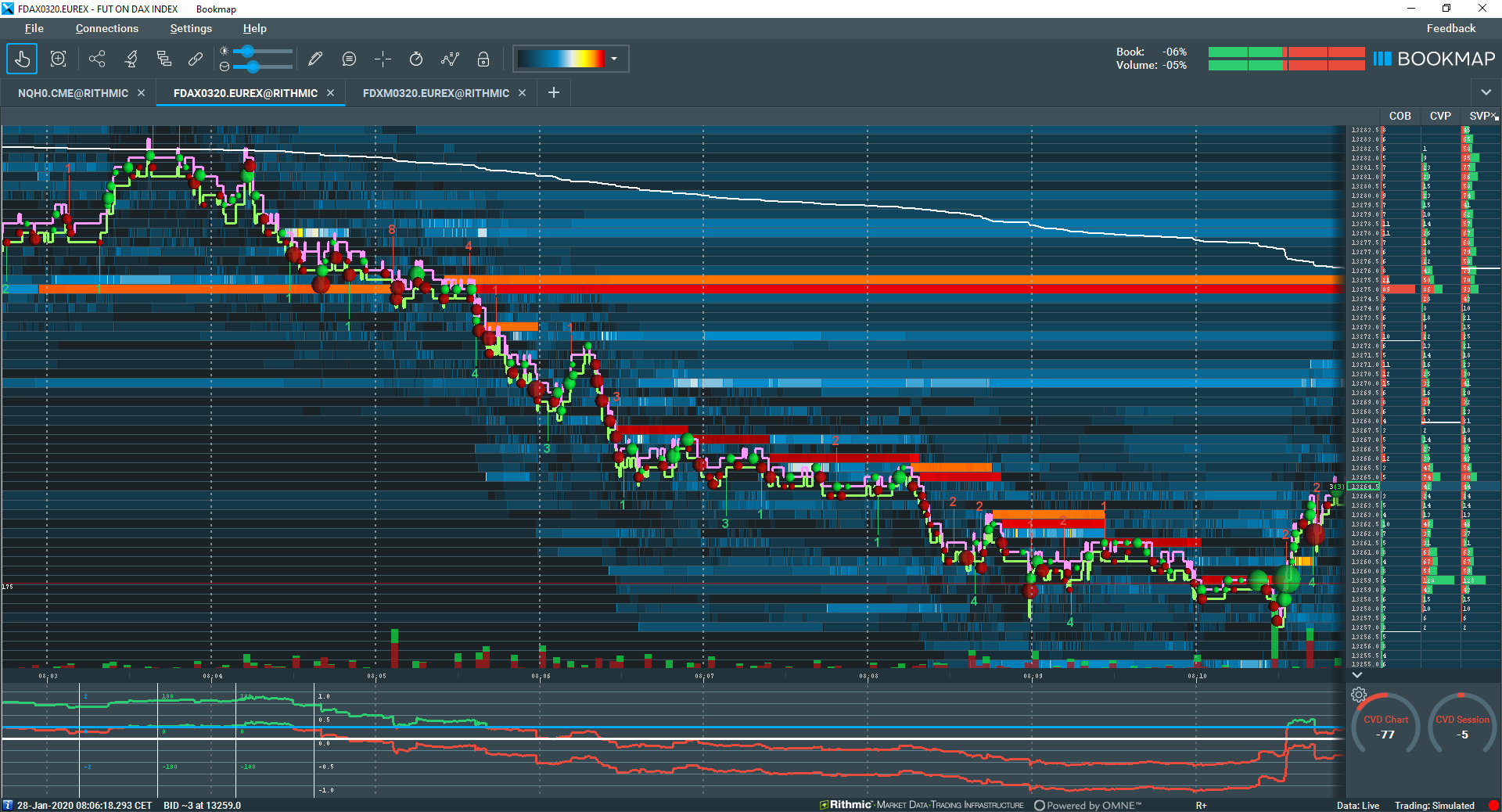The width and height of the screenshot is (1502, 812).
Task: Toggle the chain link icon
Action: click(x=196, y=59)
